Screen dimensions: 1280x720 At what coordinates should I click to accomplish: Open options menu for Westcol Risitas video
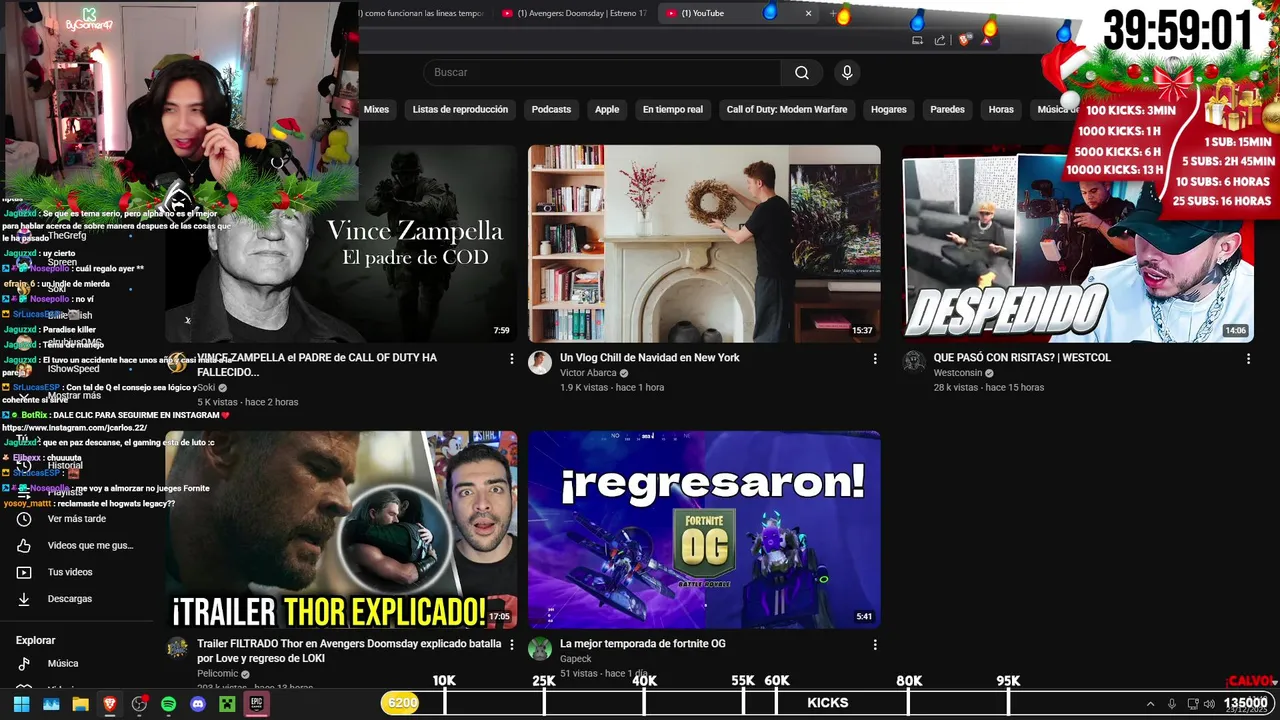click(1248, 358)
